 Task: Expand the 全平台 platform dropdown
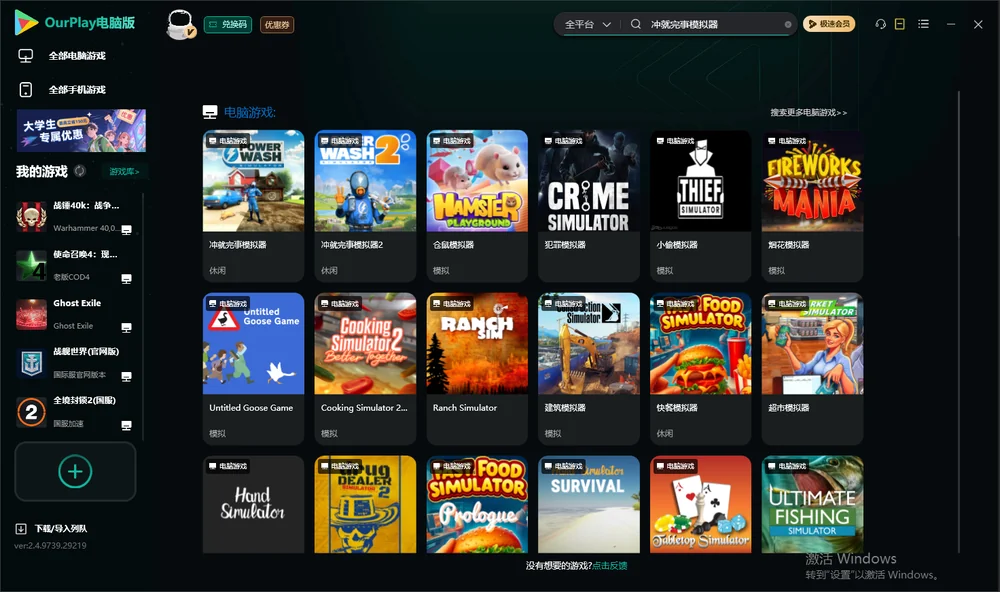[x=587, y=24]
